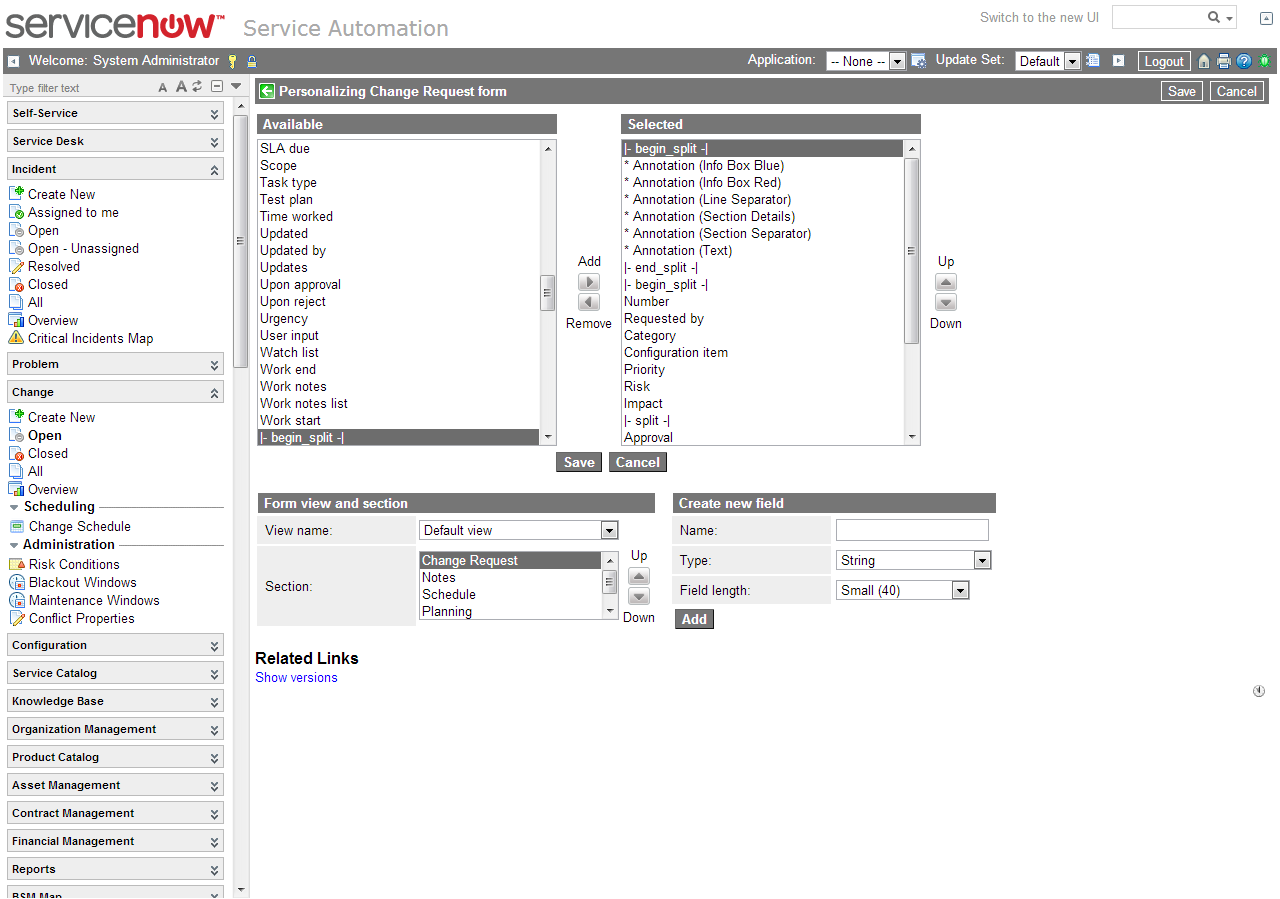Click the padlock icon in the welcome bar

point(250,61)
